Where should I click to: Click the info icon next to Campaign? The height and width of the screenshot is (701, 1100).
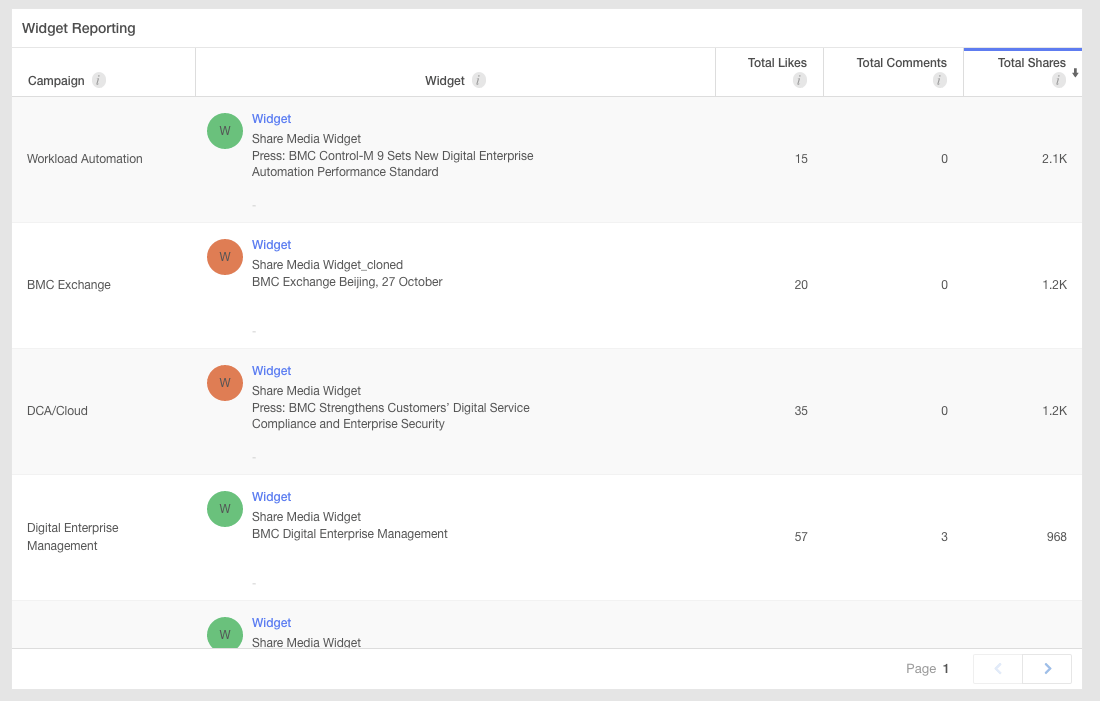[99, 80]
